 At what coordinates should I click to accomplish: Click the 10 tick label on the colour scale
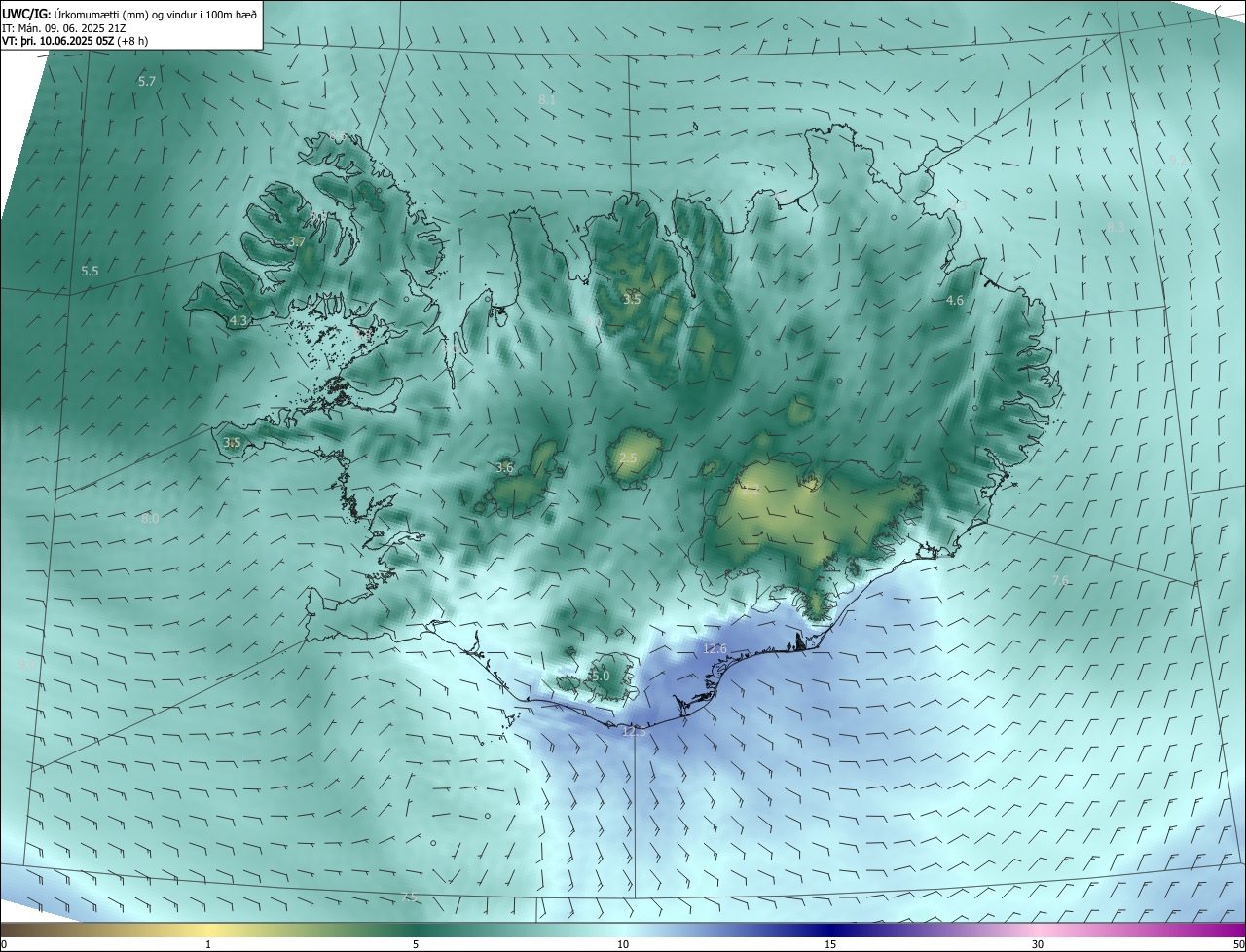point(623,944)
